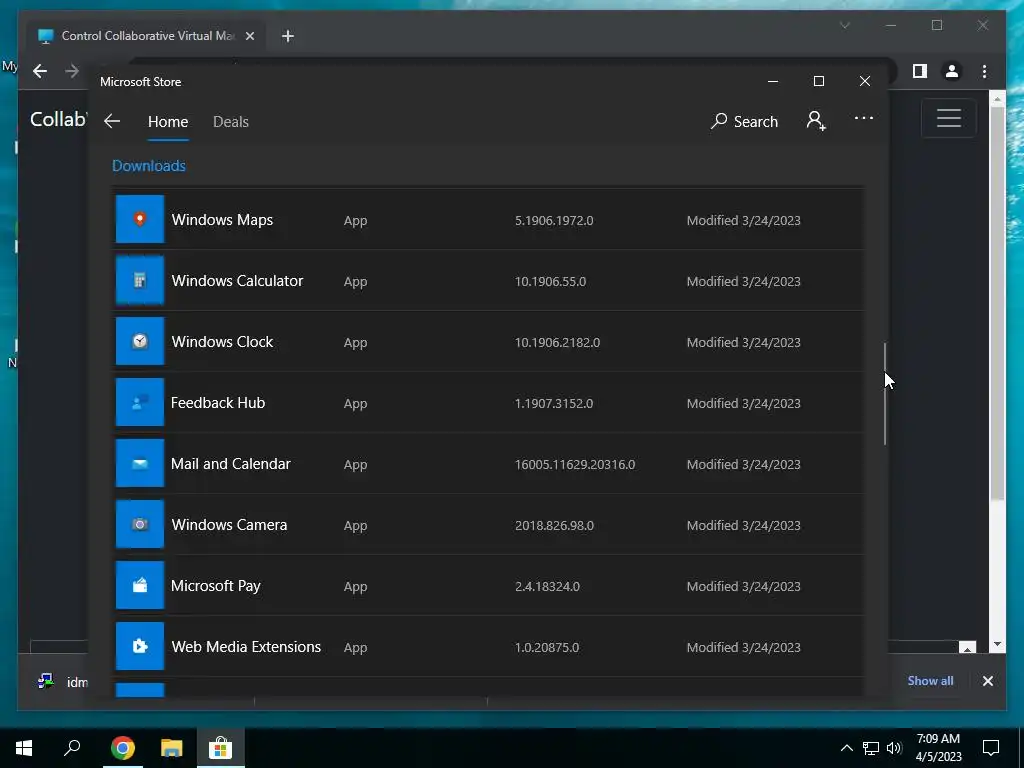Toggle Chrome's side panel icon
This screenshot has width=1024, height=768.
920,71
